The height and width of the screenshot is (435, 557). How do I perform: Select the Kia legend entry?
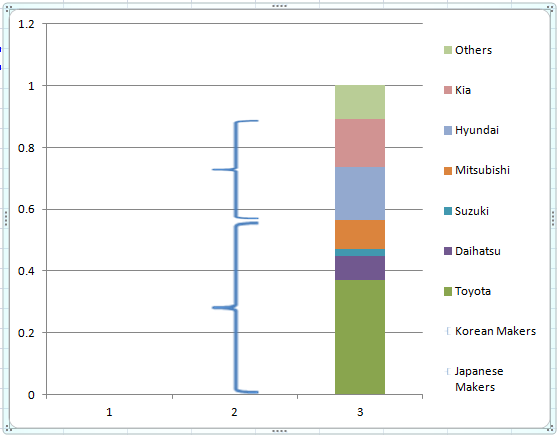pyautogui.click(x=458, y=90)
